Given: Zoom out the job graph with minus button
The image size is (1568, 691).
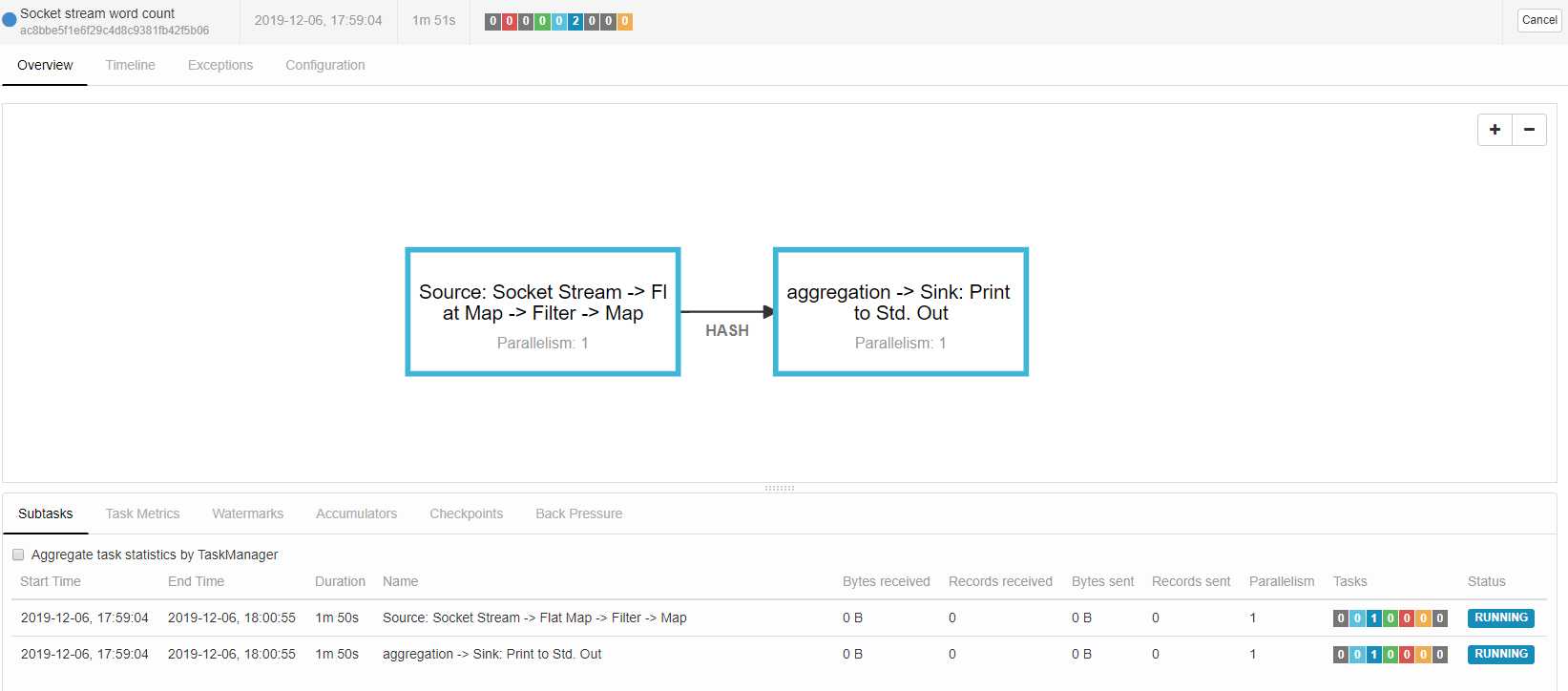Looking at the screenshot, I should (1529, 130).
